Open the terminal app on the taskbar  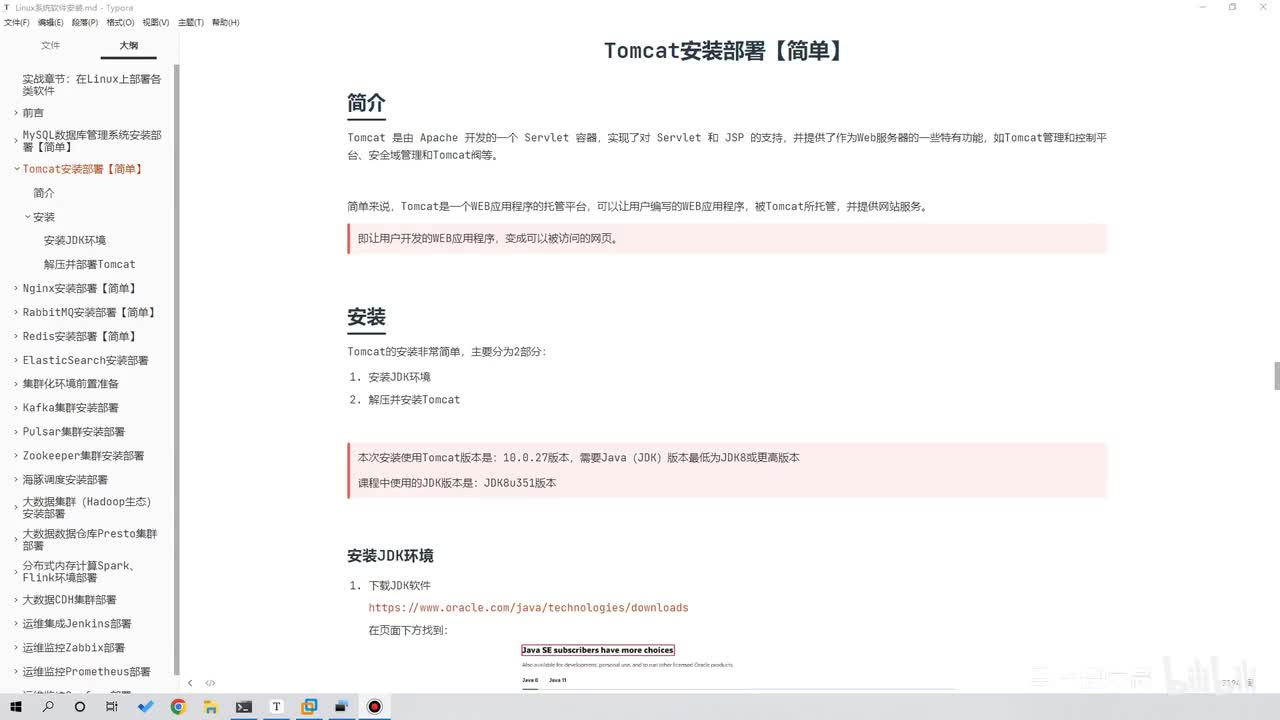point(243,706)
